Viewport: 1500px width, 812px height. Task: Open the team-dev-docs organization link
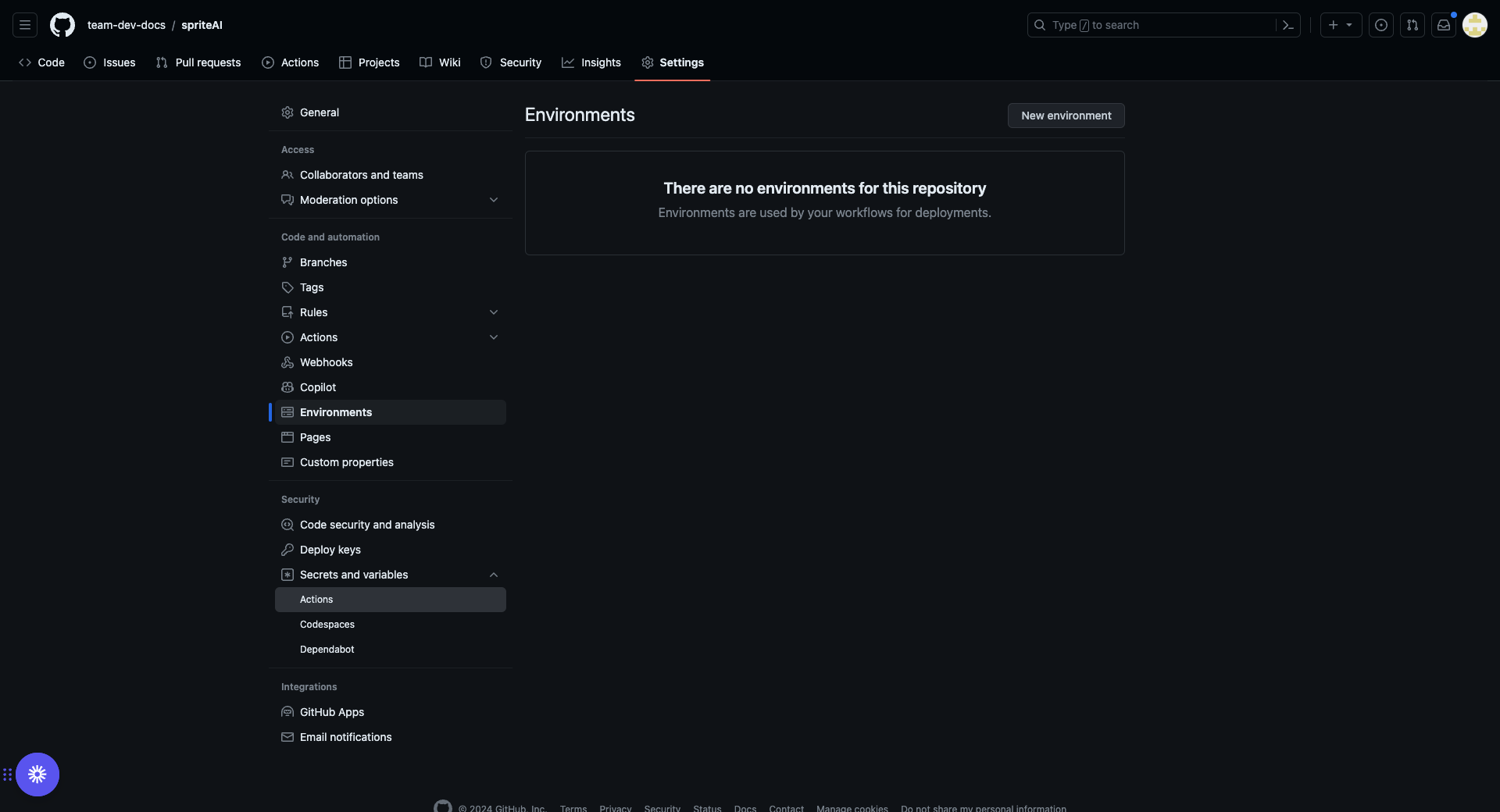pos(127,25)
